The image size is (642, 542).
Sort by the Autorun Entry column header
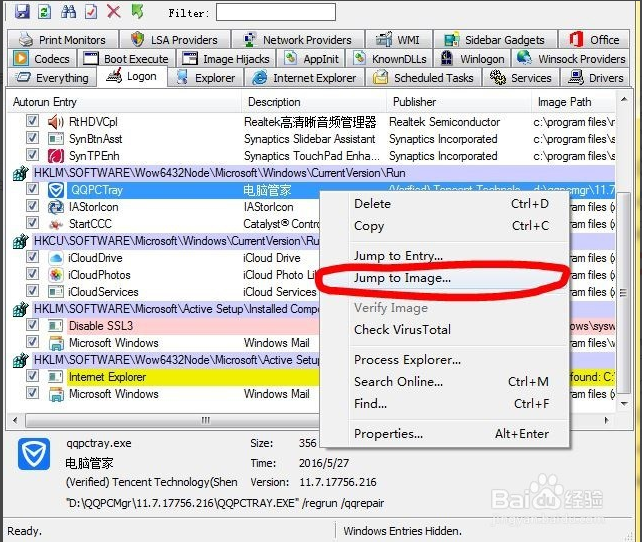click(124, 102)
